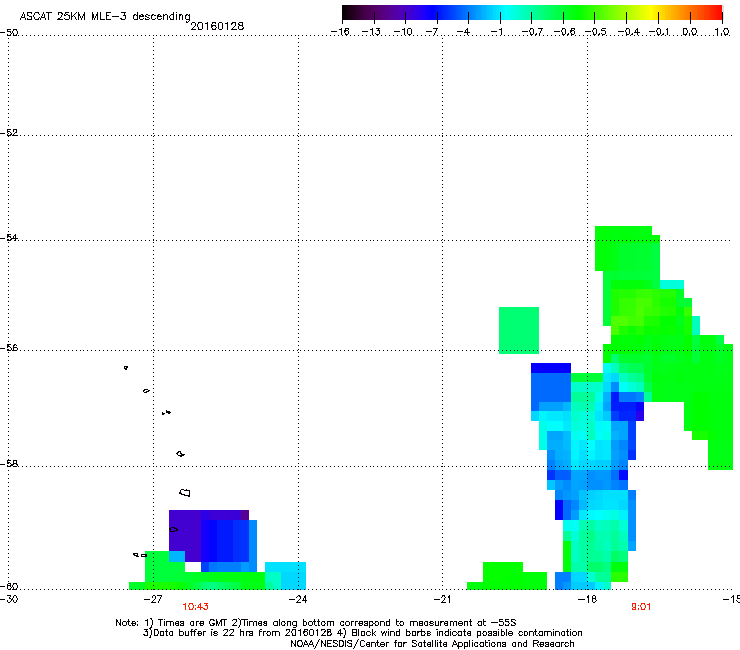Select the date label 20160128
740x650 pixels.
coord(217,26)
